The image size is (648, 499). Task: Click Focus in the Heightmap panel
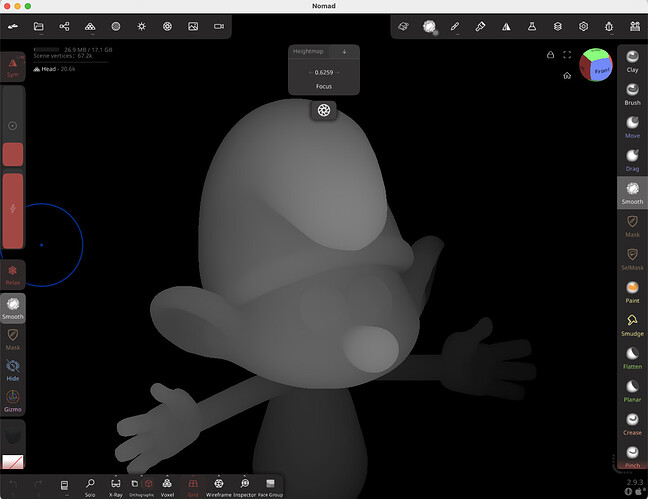tap(324, 86)
